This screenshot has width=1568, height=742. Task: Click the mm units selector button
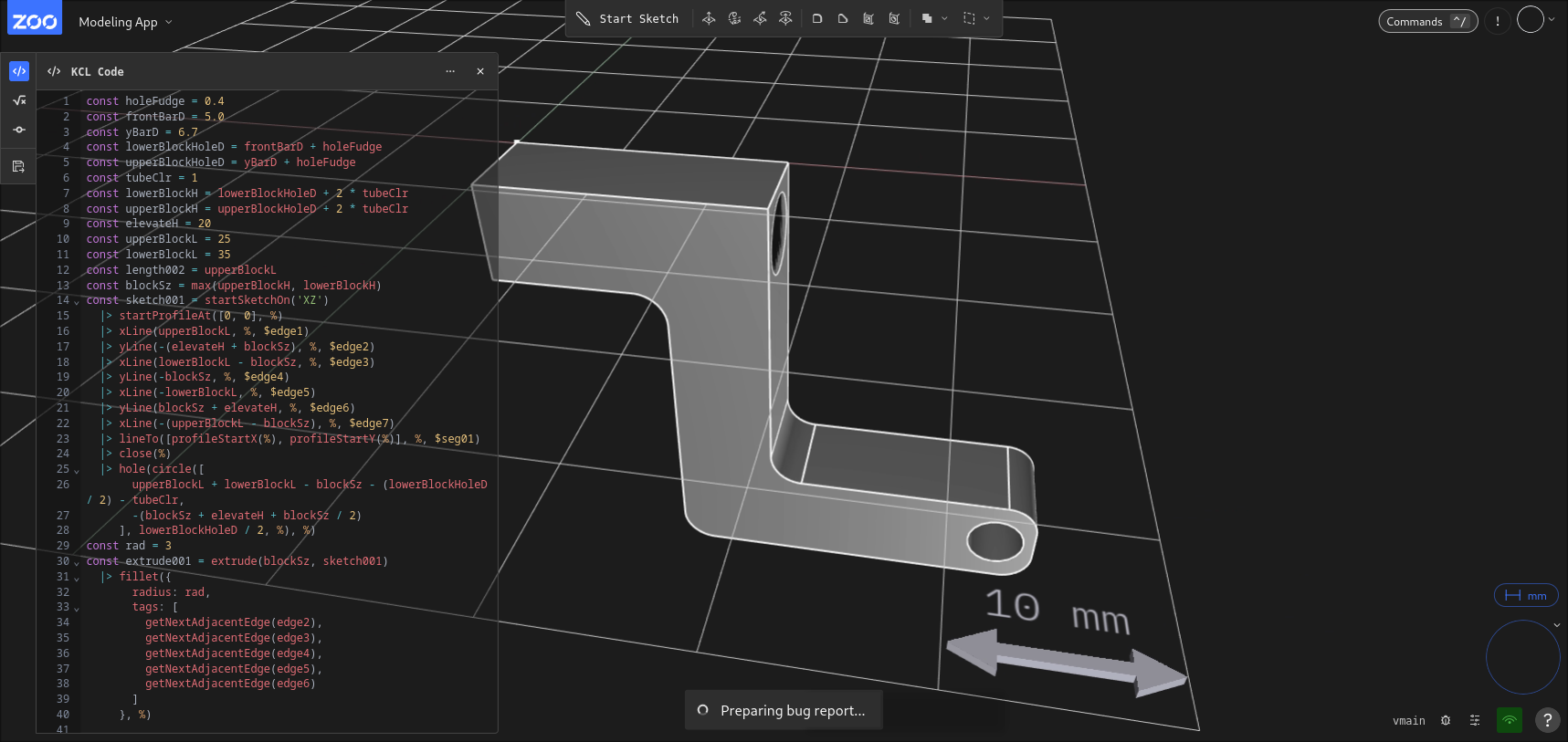pos(1526,596)
